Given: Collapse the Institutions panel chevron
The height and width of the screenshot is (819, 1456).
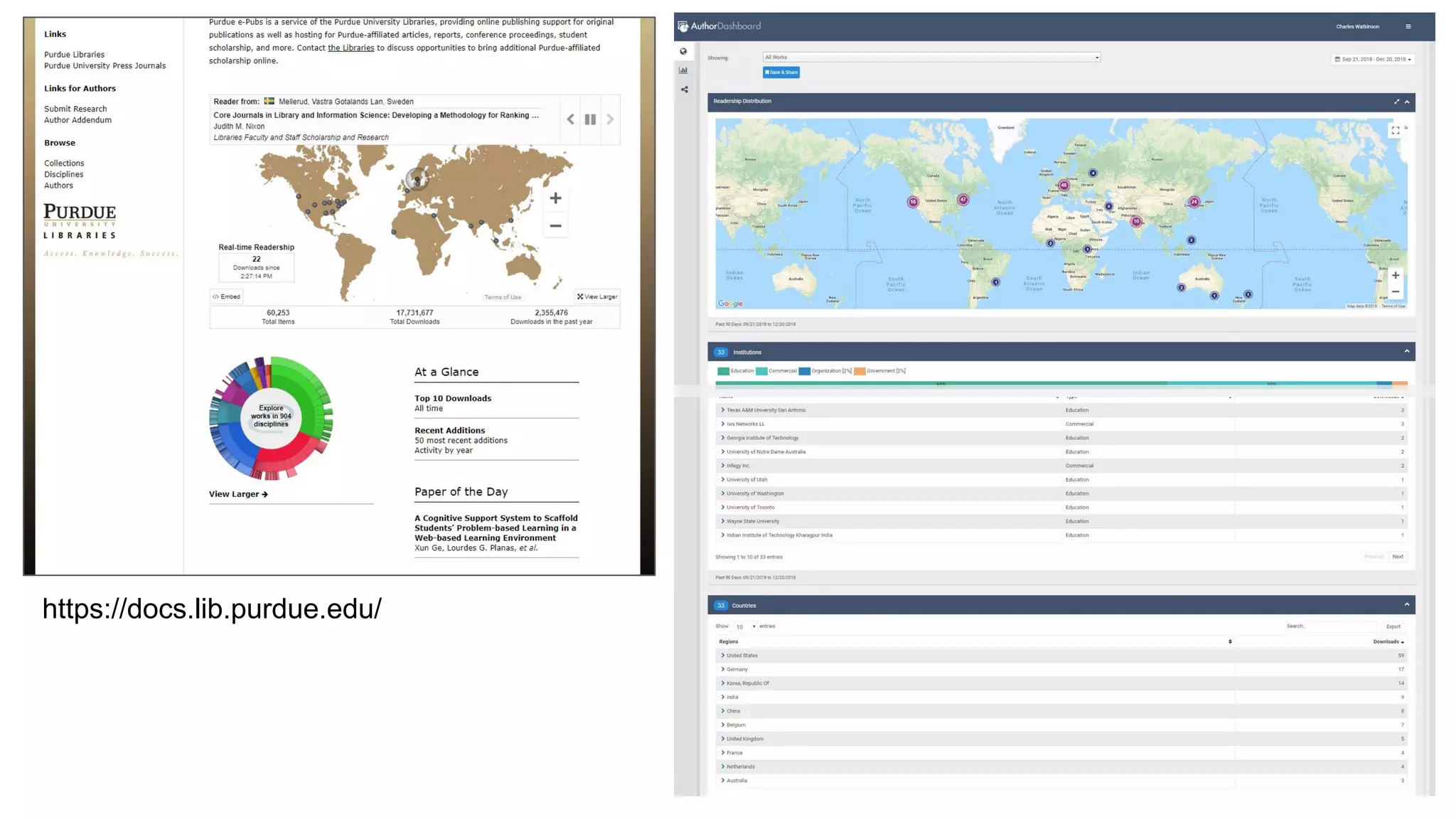Looking at the screenshot, I should (x=1406, y=351).
